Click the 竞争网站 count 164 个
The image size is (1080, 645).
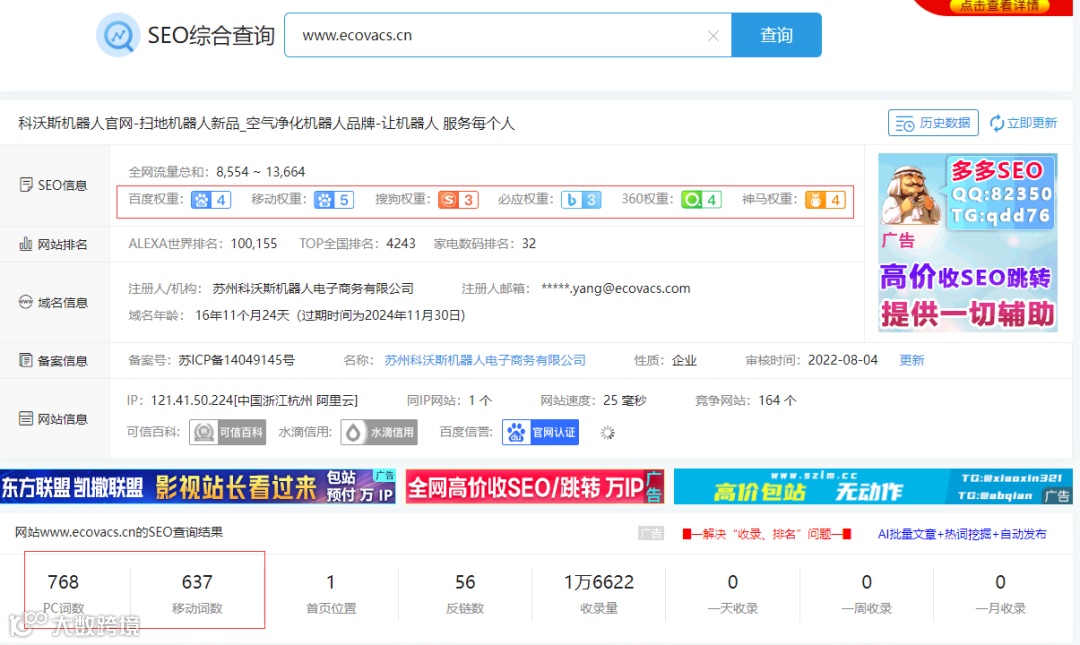pyautogui.click(x=777, y=400)
